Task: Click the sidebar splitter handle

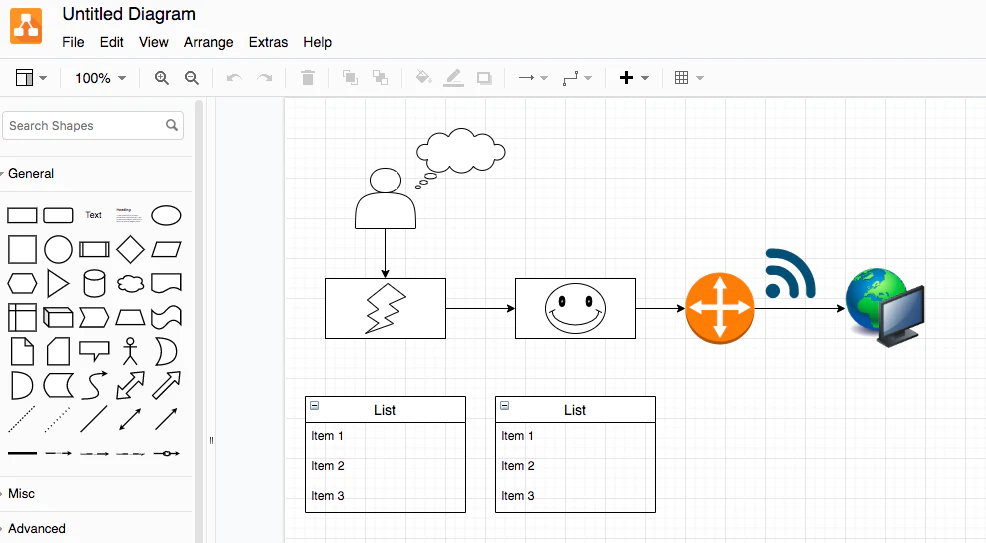Action: [211, 441]
